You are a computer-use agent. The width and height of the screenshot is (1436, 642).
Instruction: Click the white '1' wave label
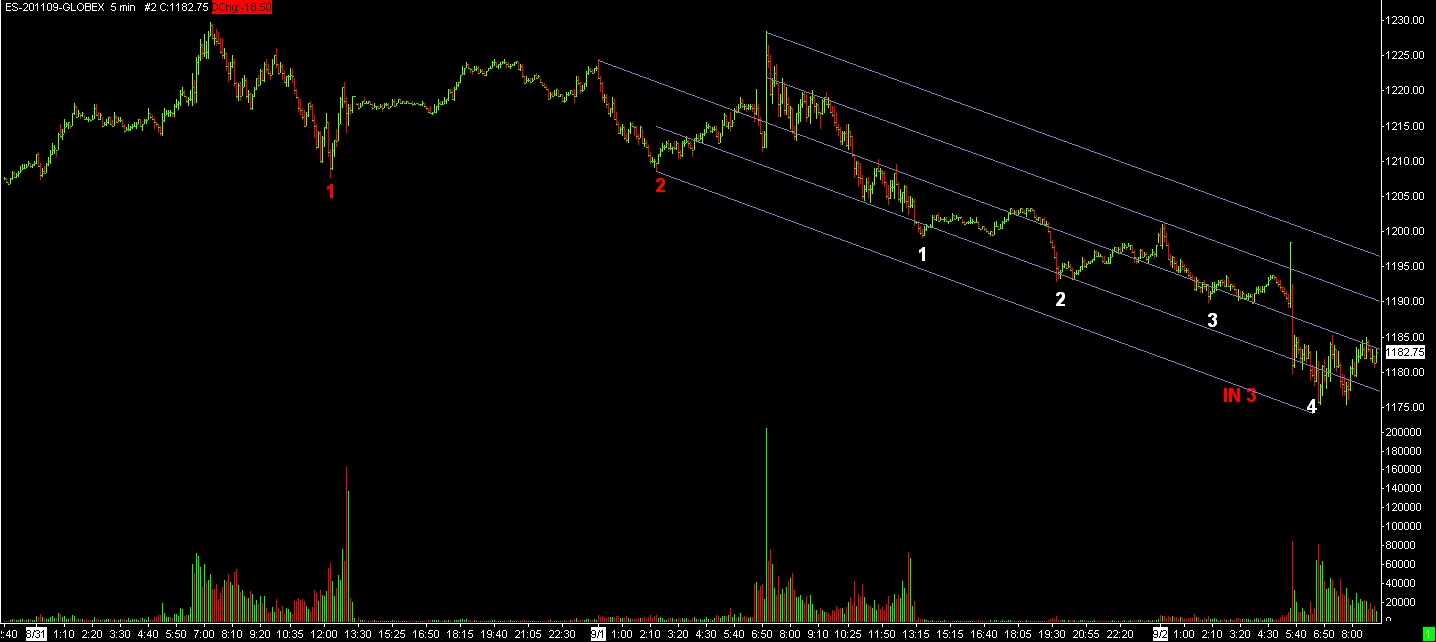923,255
